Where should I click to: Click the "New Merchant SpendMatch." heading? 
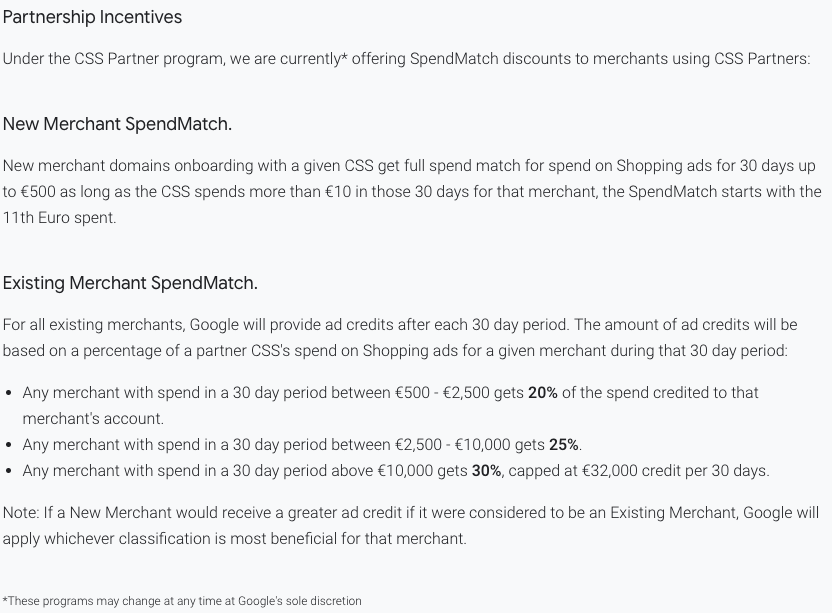(117, 124)
